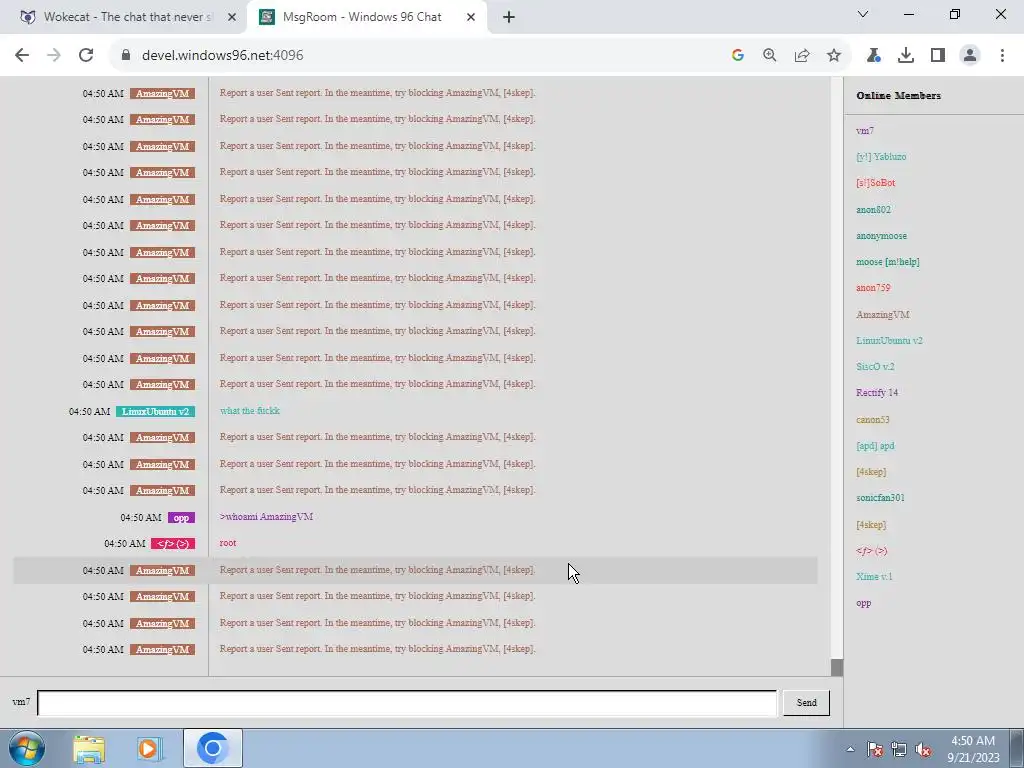Select canon53 in Online Members

coord(872,420)
